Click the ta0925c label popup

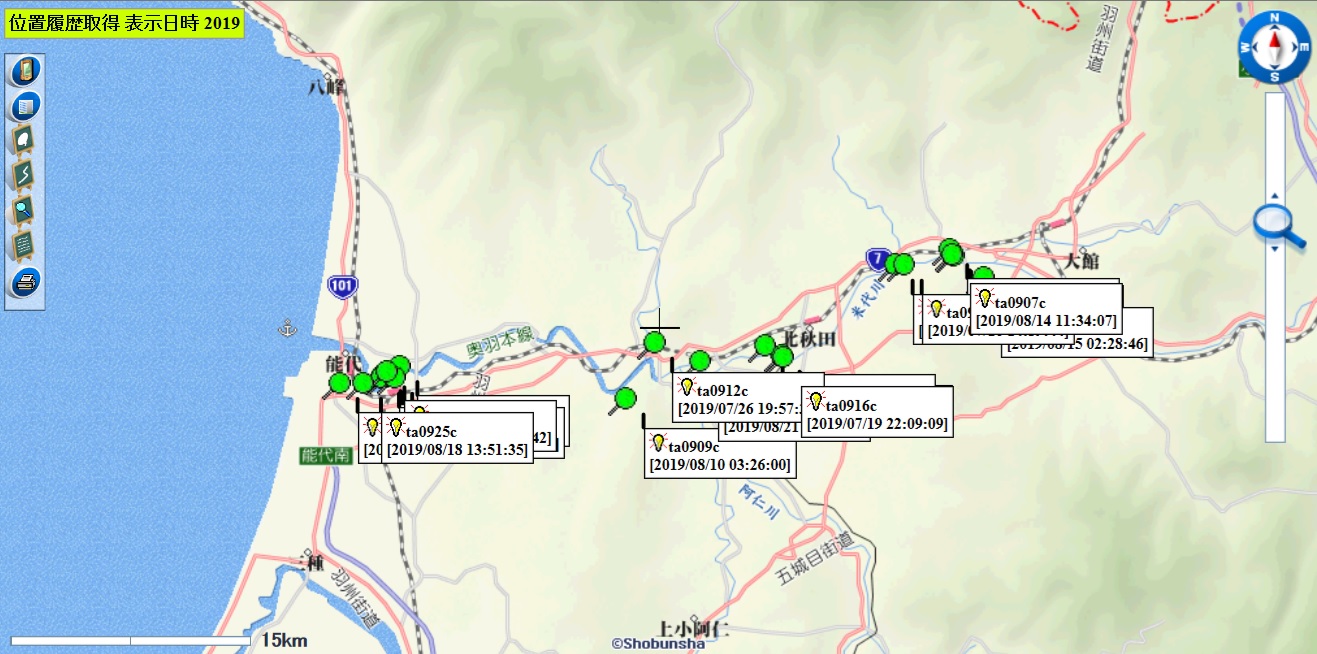(x=457, y=440)
